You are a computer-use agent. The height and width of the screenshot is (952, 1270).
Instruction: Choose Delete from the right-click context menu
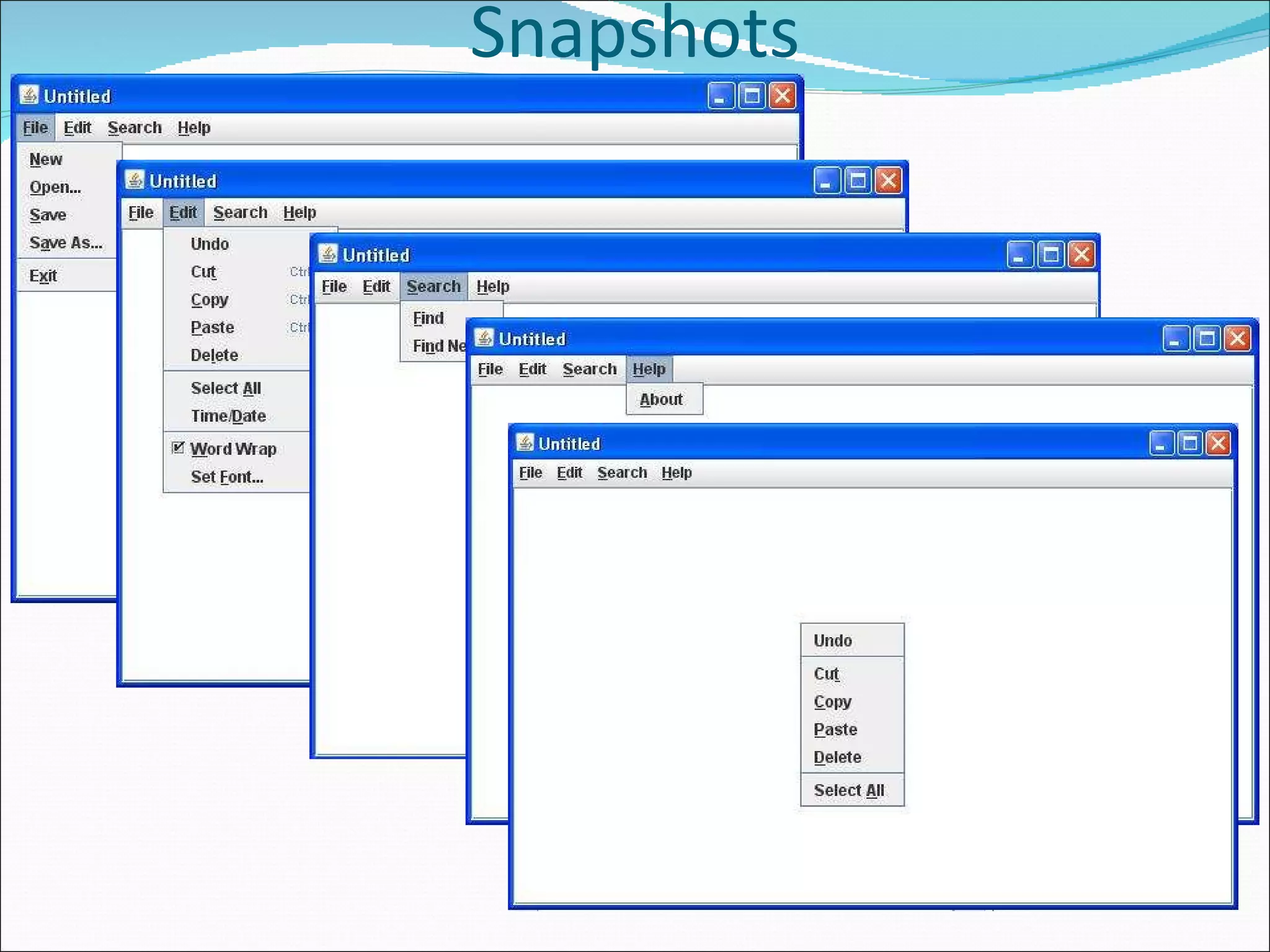pos(852,757)
